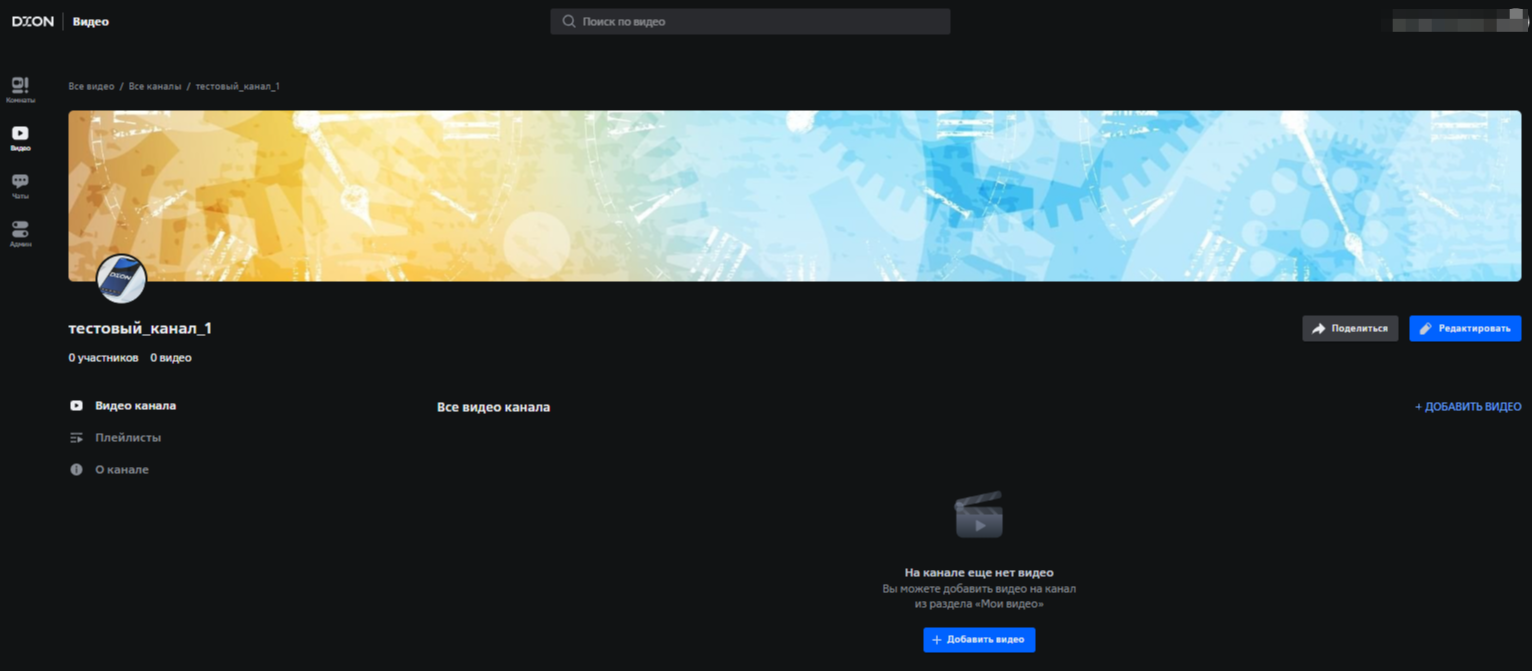The width and height of the screenshot is (1532, 671).
Task: Click '0 участников' members count
Action: (103, 358)
